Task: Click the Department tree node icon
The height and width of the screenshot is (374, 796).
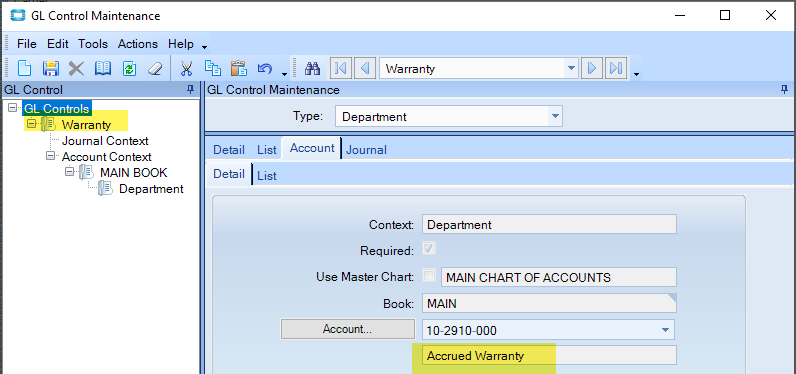Action: click(x=106, y=189)
